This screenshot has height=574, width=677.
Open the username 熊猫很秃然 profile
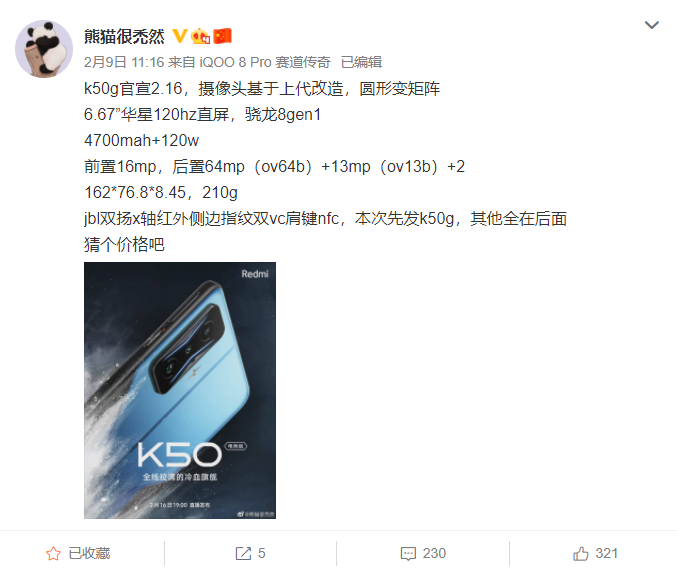coord(124,36)
